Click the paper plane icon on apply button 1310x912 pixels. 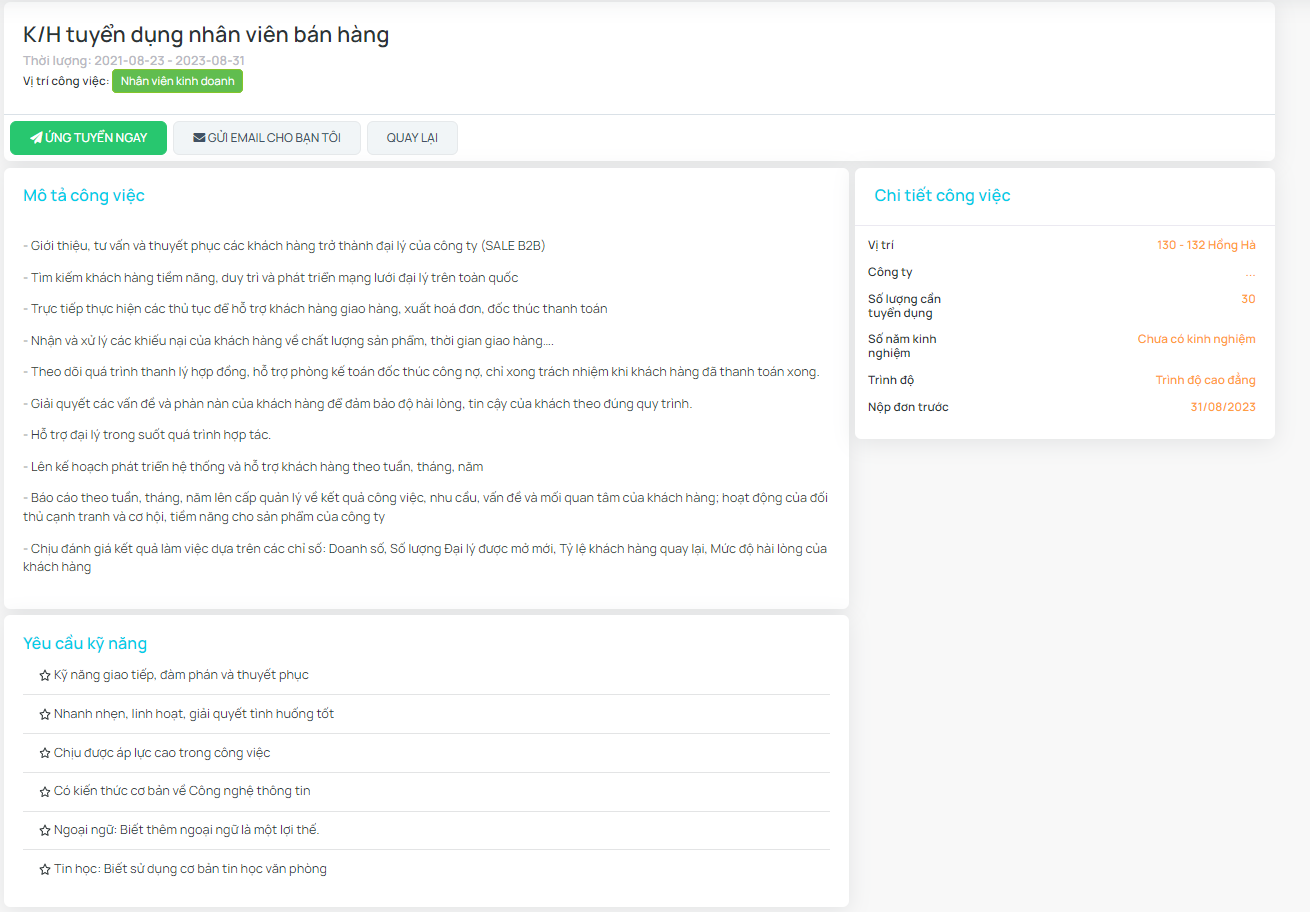[x=36, y=138]
